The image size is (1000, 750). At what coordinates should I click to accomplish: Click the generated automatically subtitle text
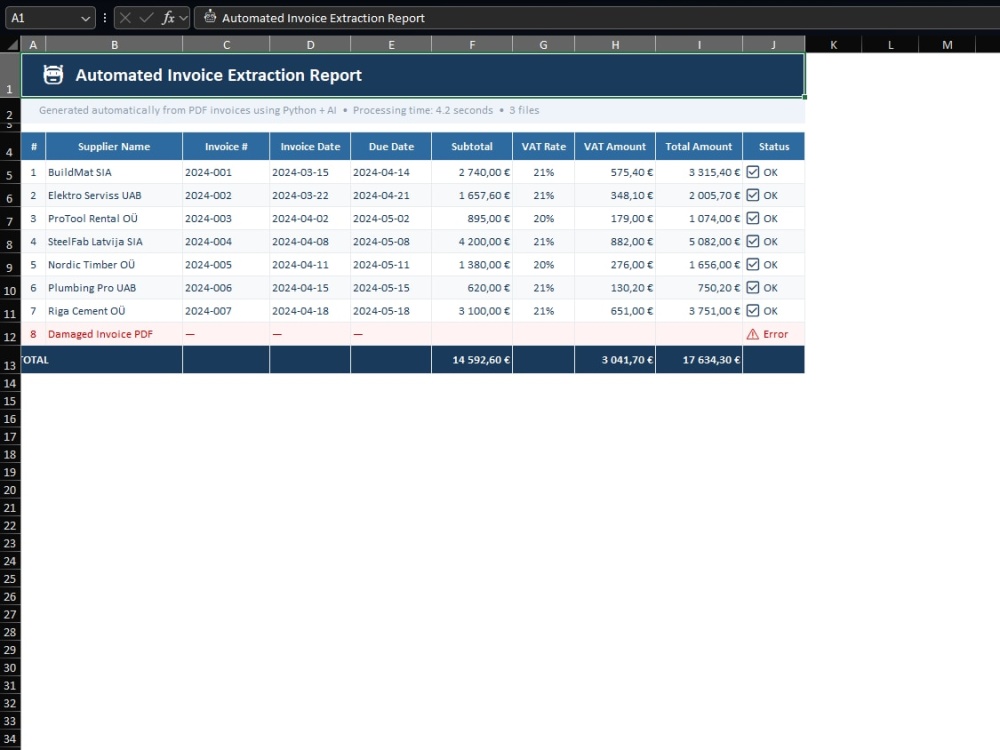pos(289,110)
